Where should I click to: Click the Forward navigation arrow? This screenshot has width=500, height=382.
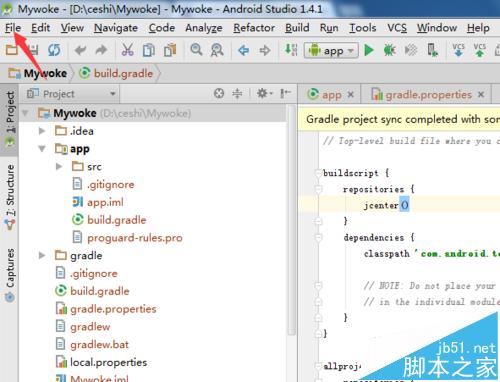(265, 50)
